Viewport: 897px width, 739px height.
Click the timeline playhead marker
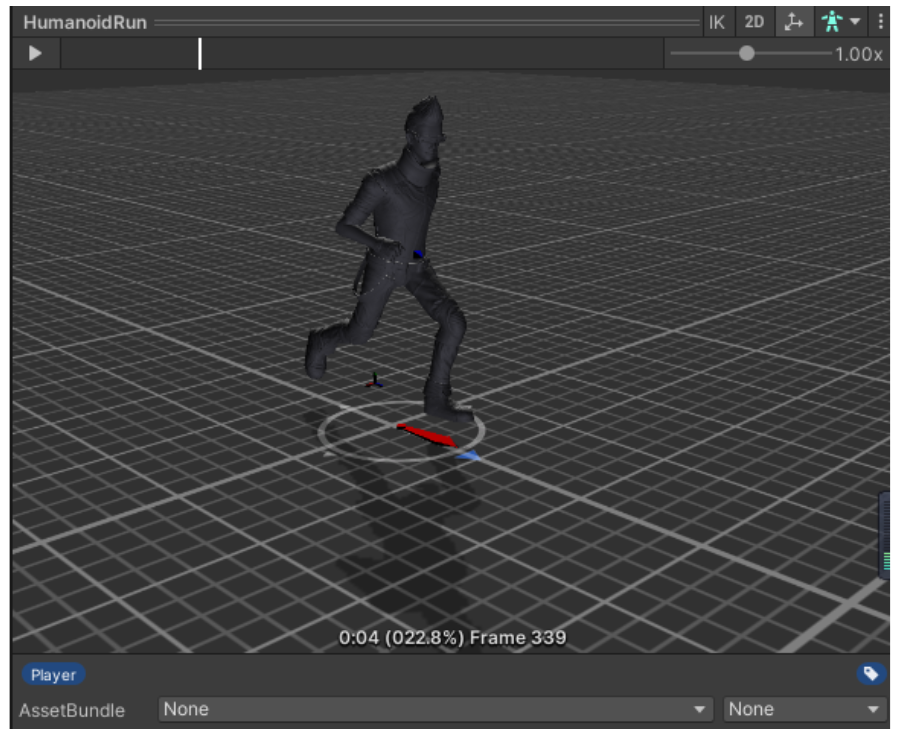click(x=200, y=54)
